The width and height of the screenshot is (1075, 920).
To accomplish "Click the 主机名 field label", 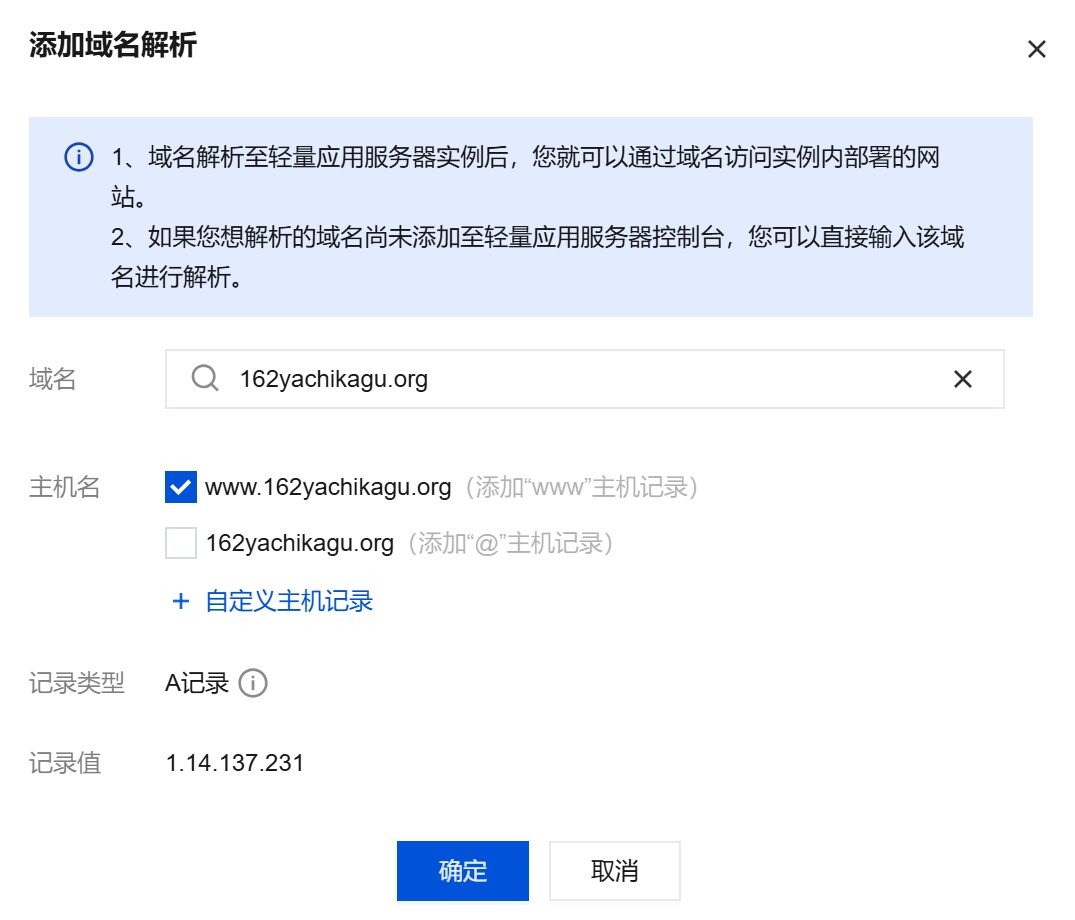I will coord(64,487).
